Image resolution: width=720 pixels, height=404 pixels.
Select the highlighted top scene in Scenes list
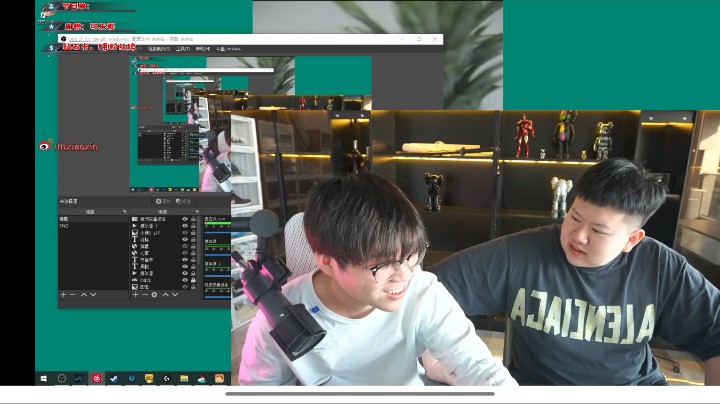(93, 219)
